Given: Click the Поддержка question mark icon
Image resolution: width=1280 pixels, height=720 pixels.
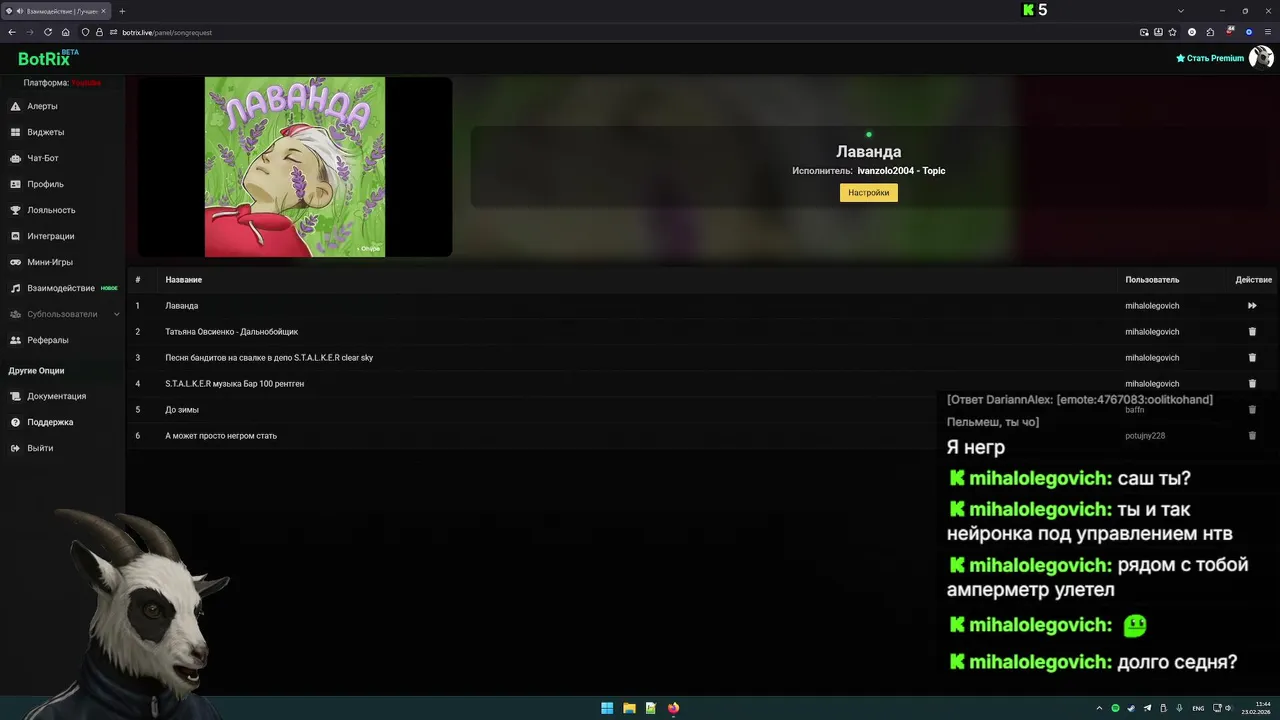Looking at the screenshot, I should pos(16,422).
